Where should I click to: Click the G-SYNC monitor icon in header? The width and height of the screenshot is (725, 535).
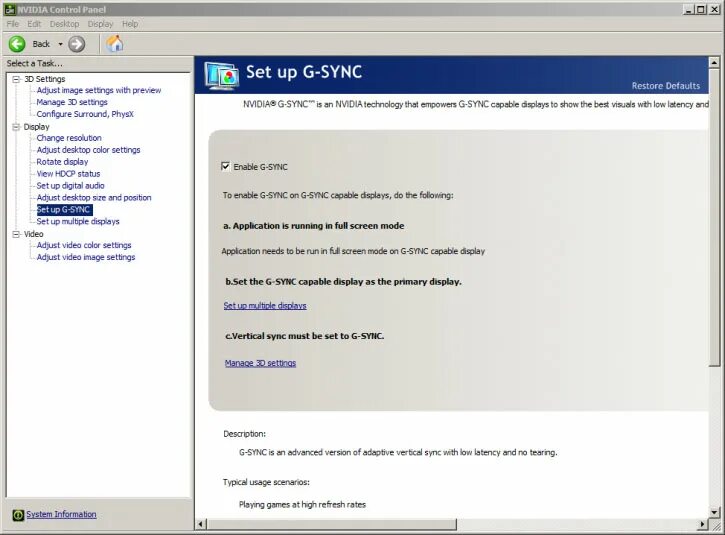point(222,75)
